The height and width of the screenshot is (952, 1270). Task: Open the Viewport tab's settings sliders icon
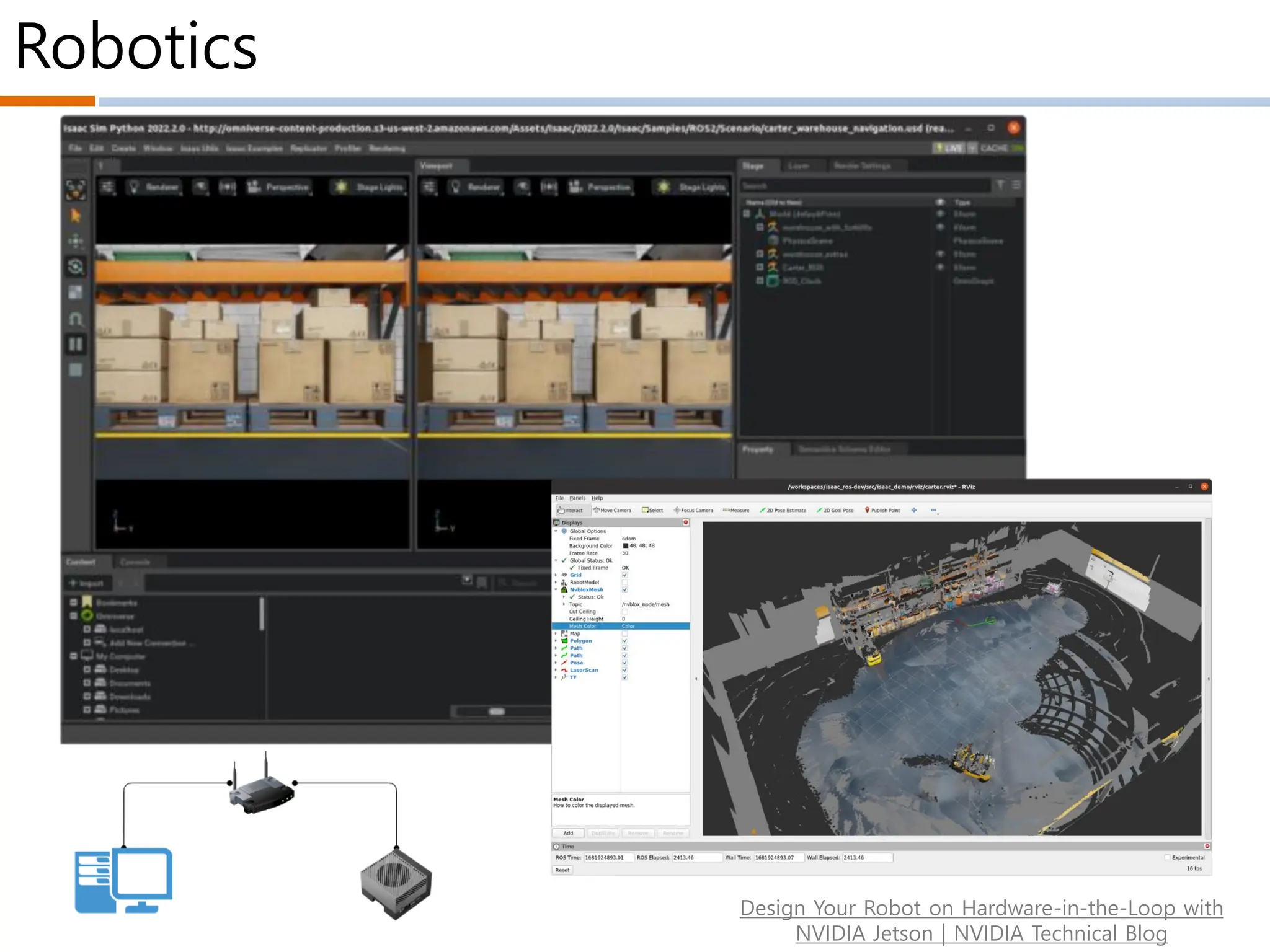[430, 187]
